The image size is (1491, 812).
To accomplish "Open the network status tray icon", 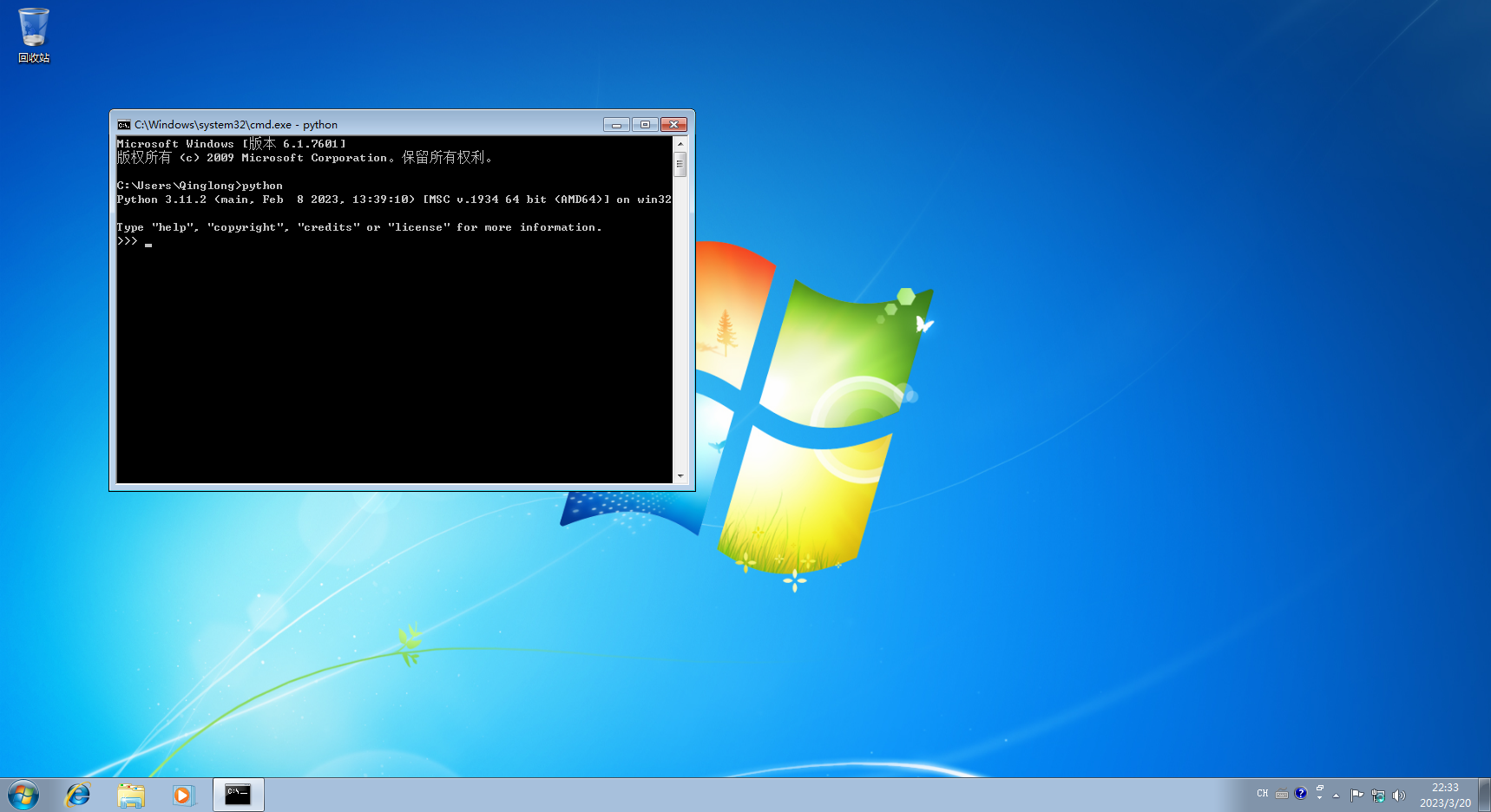I will [1377, 795].
